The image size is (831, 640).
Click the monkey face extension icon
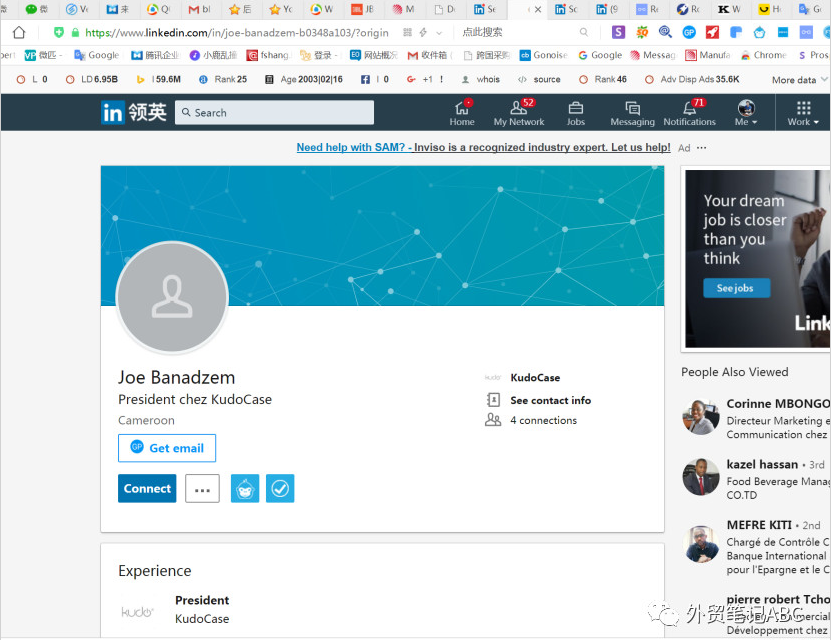(x=245, y=488)
